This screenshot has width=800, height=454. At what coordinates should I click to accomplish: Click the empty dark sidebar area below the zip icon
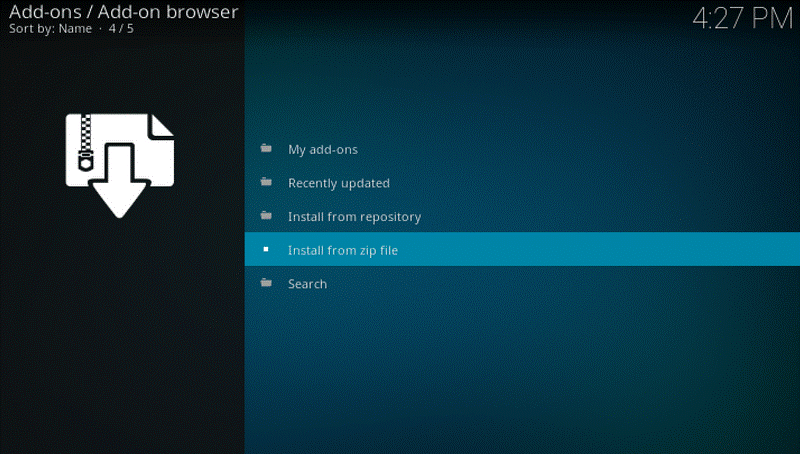point(120,340)
